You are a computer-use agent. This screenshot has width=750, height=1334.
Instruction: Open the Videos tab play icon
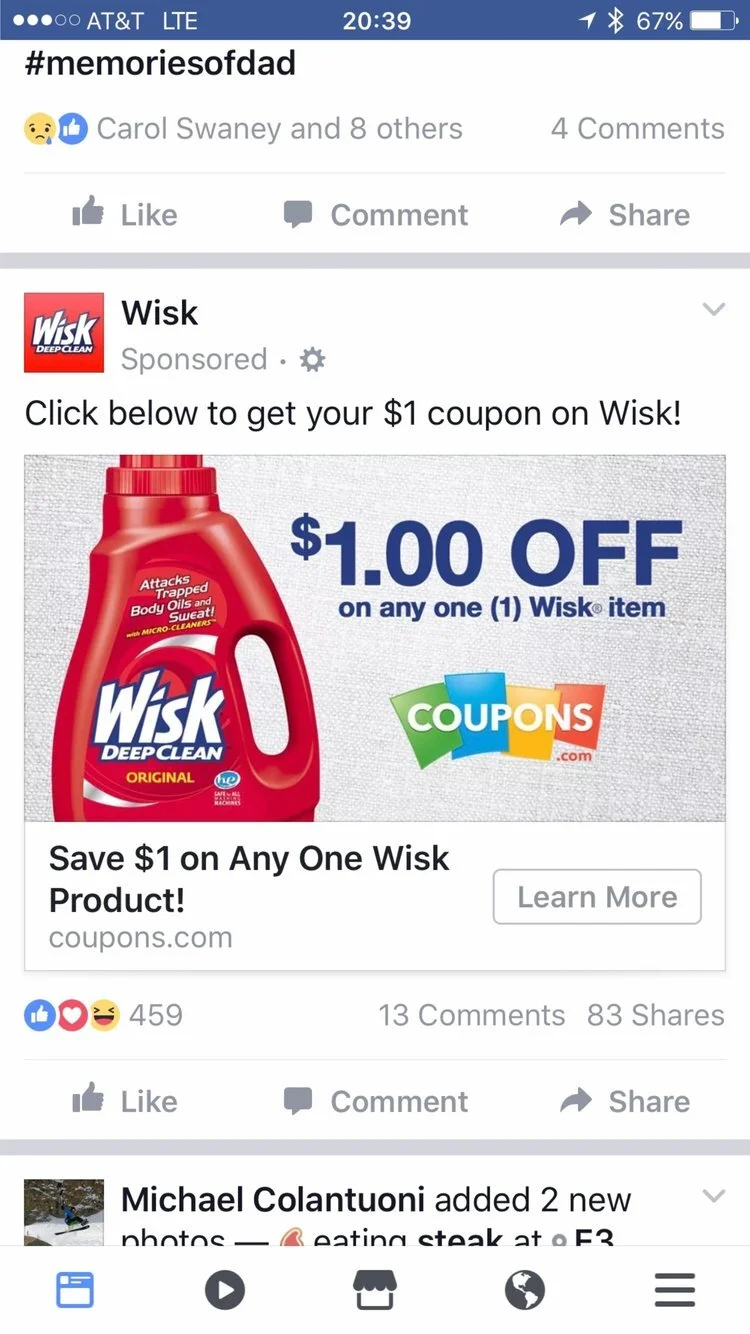(225, 1290)
